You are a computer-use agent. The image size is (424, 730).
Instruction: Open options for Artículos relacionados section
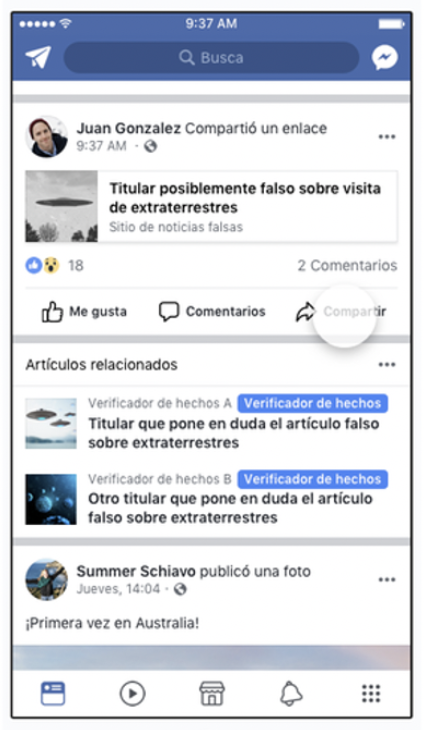[387, 365]
